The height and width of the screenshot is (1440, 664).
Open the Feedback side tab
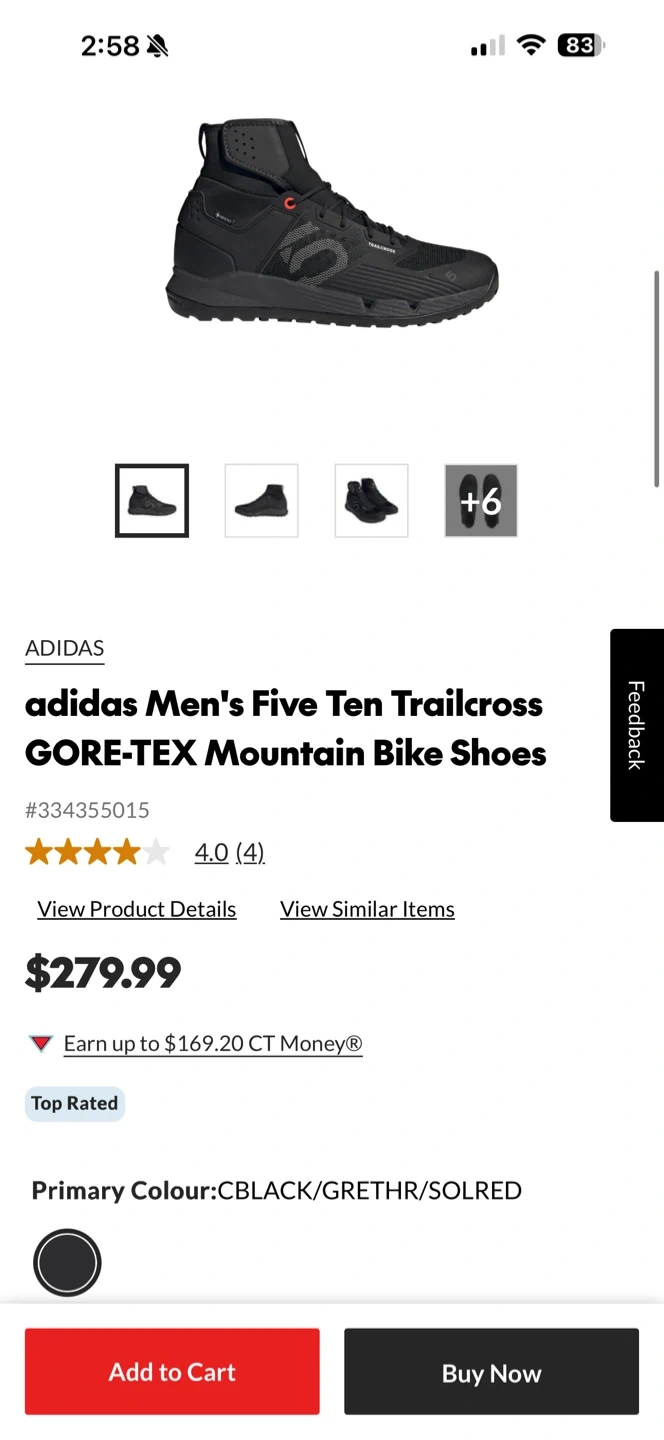[636, 725]
